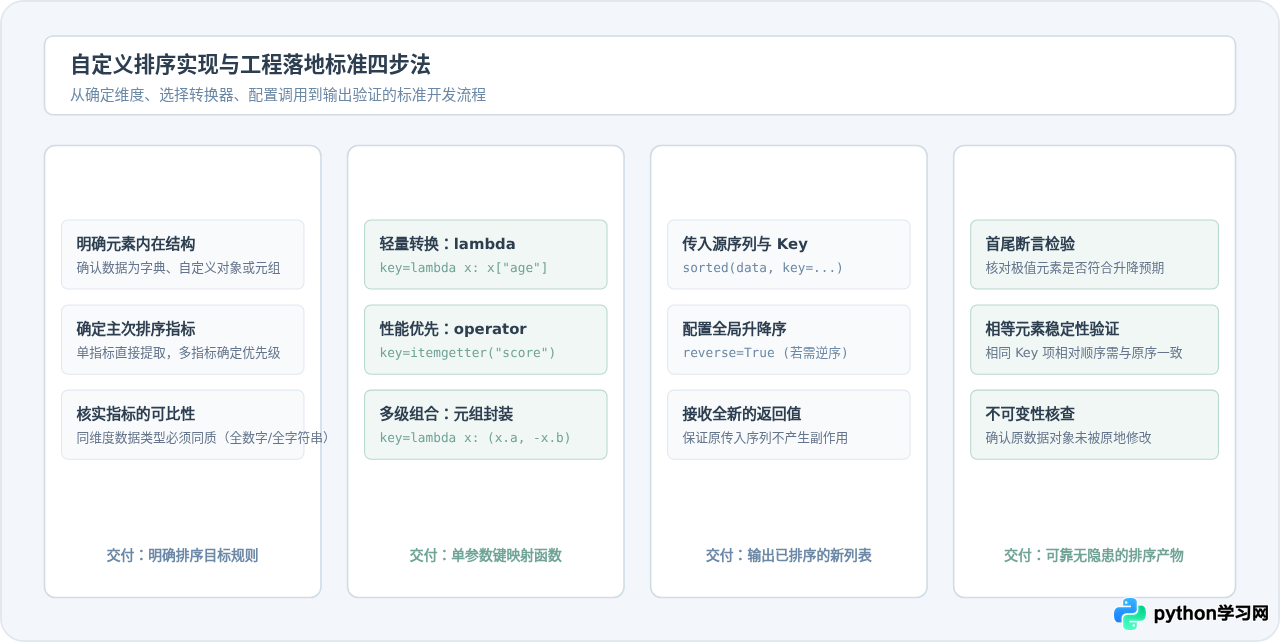
Task: Select the 接收全新的返回值 card title
Action: pyautogui.click(x=742, y=414)
